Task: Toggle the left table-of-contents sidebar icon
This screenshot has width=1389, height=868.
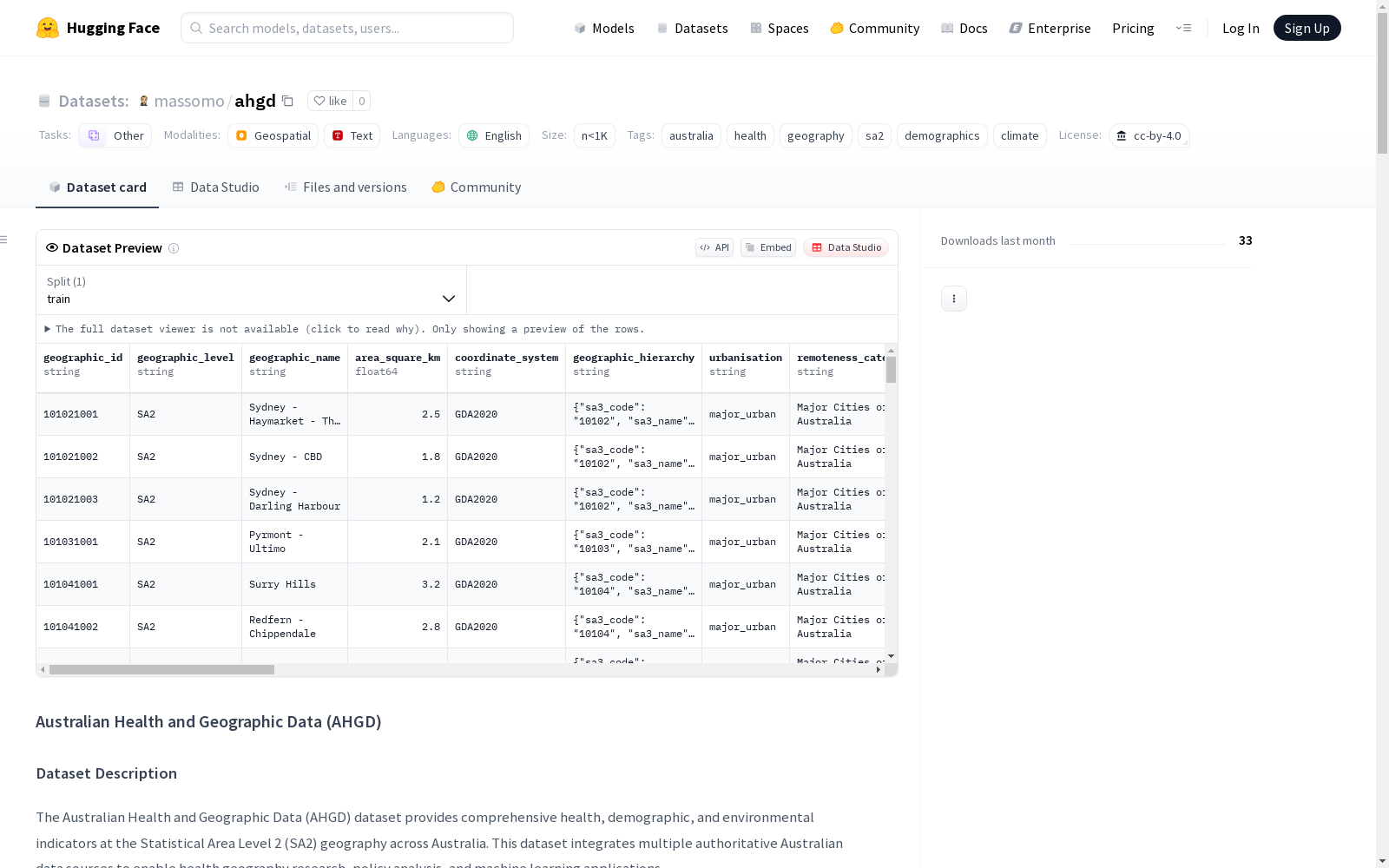Action: pos(4,240)
